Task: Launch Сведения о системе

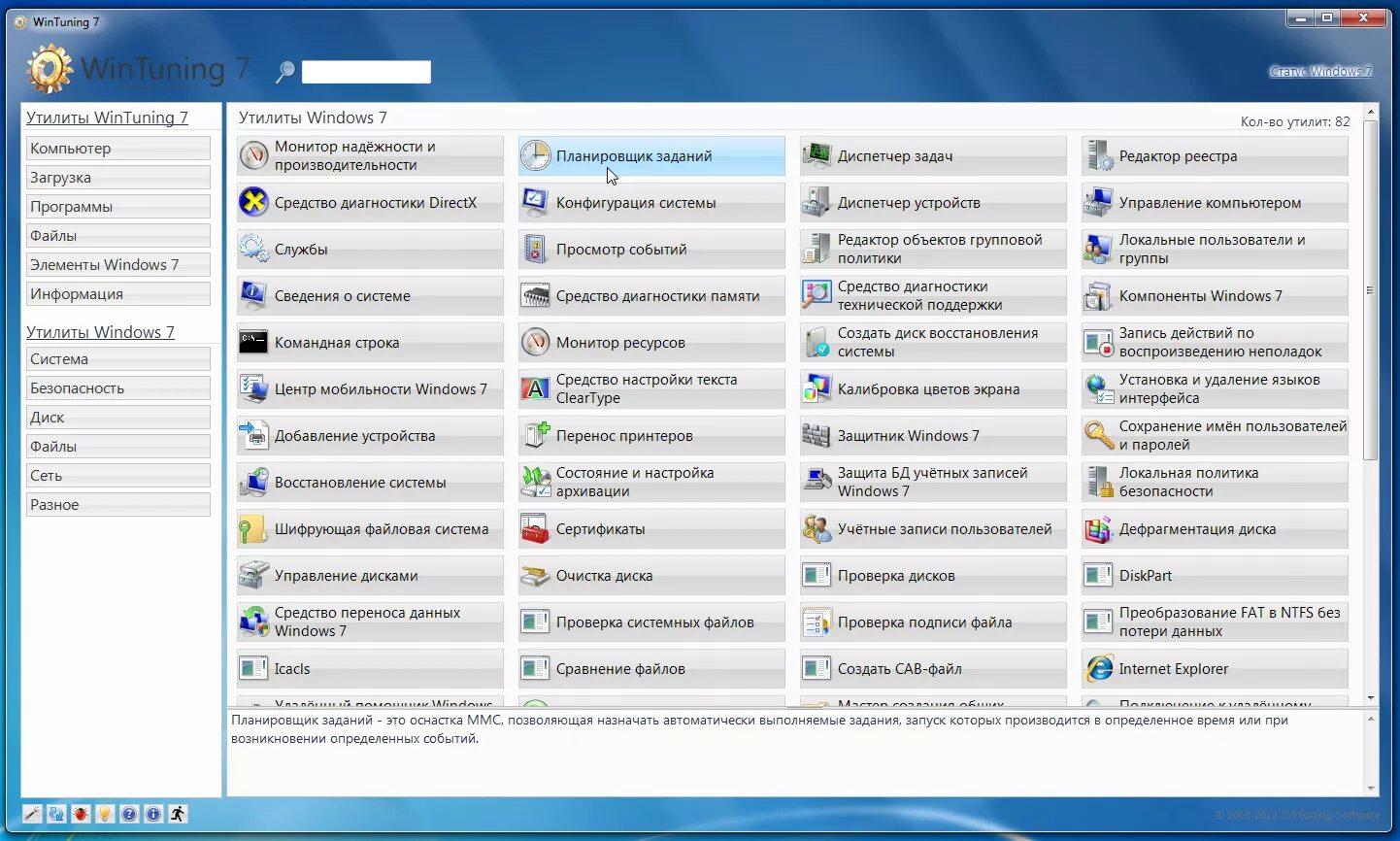Action: tap(370, 295)
